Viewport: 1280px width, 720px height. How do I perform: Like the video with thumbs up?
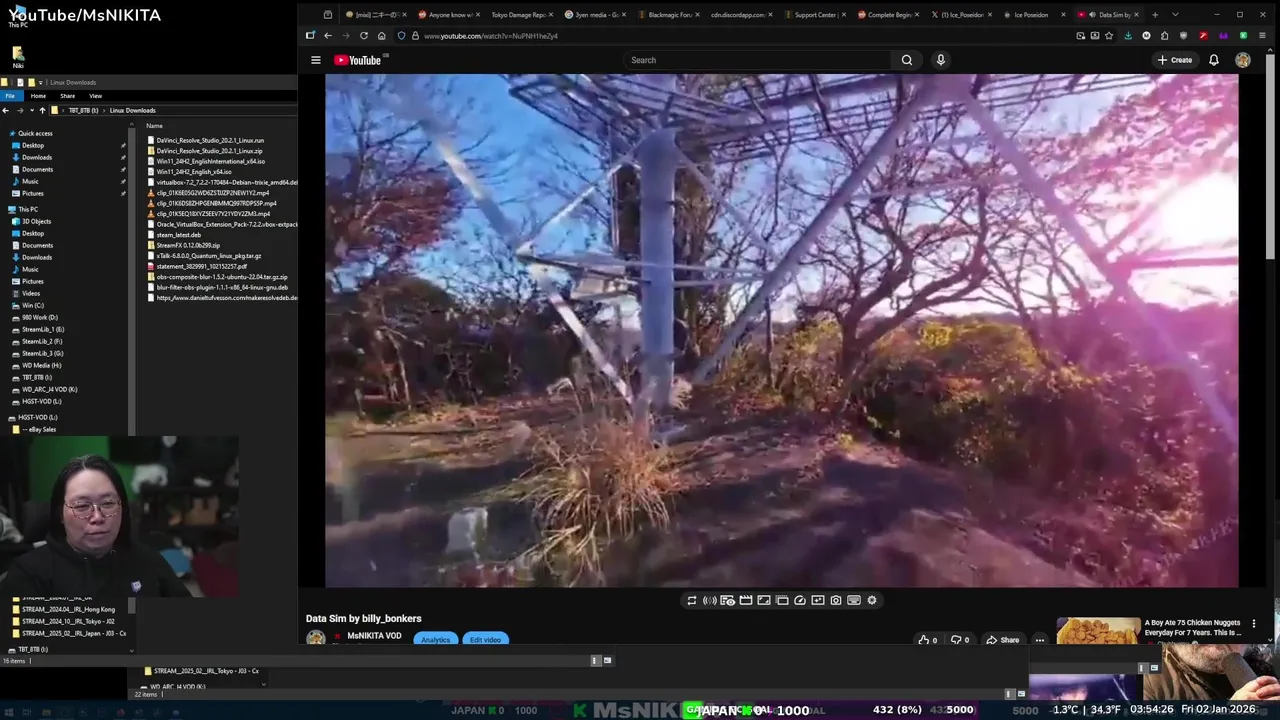tap(928, 639)
